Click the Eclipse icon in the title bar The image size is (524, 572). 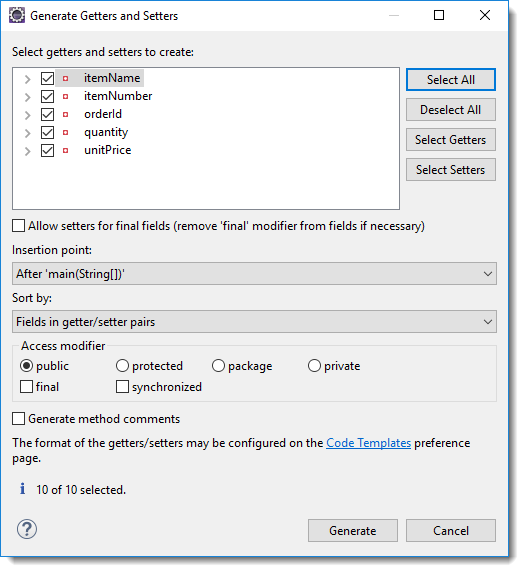17,15
